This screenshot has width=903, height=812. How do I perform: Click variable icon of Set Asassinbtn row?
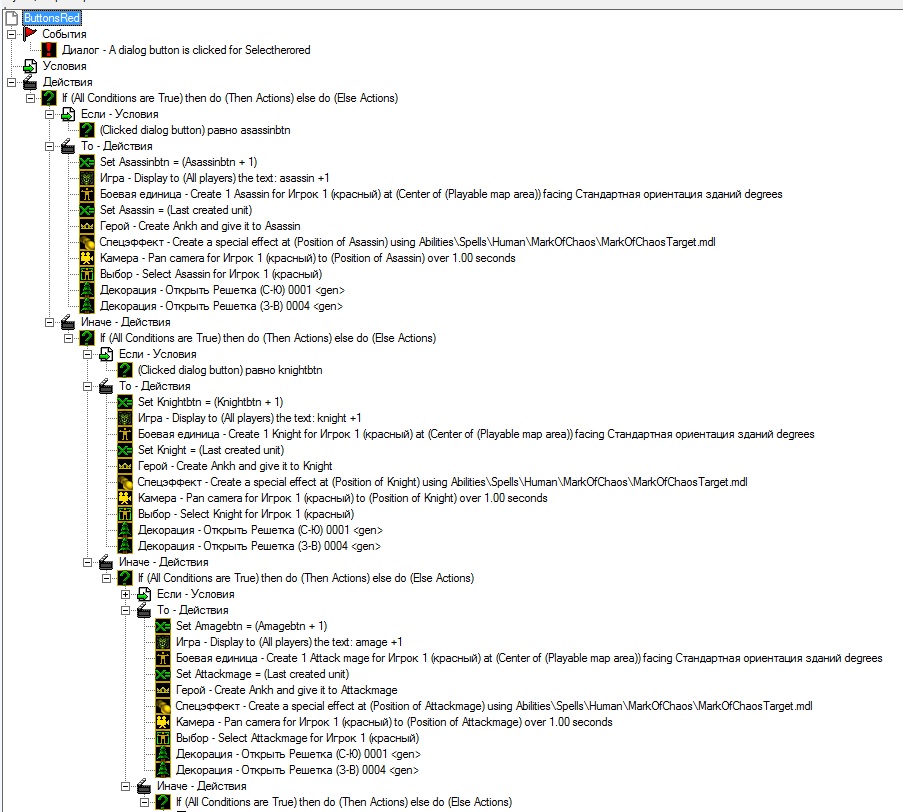click(x=87, y=162)
